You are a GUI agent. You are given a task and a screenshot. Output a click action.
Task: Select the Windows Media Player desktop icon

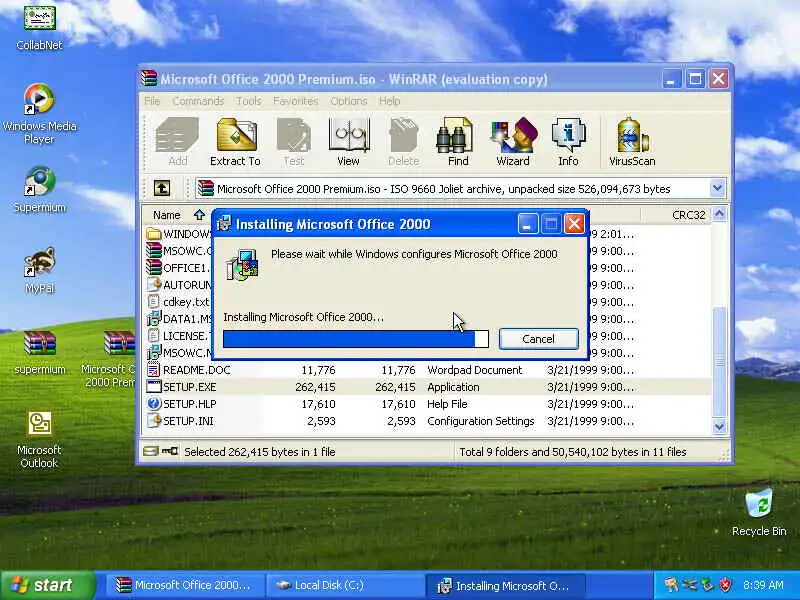[x=39, y=114]
